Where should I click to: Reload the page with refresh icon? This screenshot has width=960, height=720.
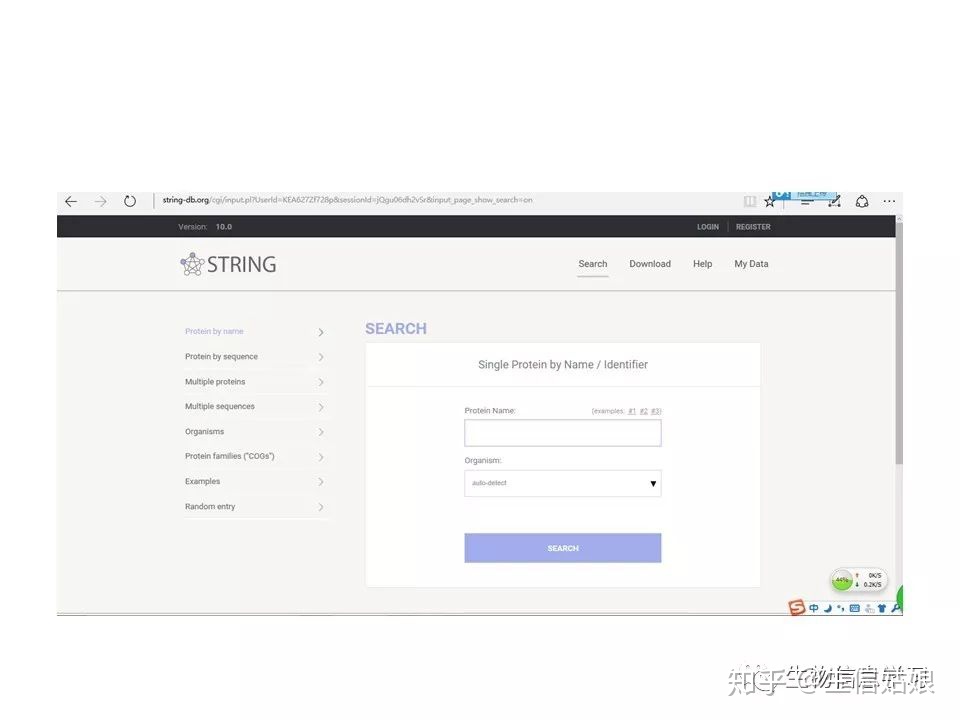[x=130, y=201]
